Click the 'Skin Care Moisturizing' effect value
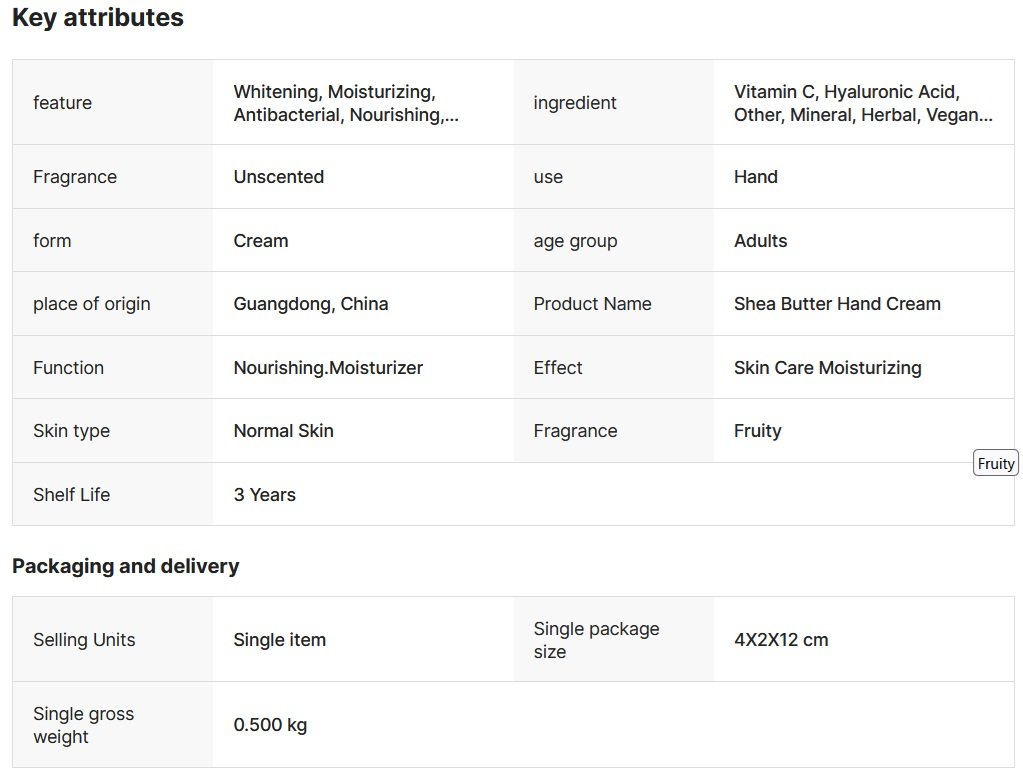Viewport: 1023px width, 780px height. pos(828,368)
